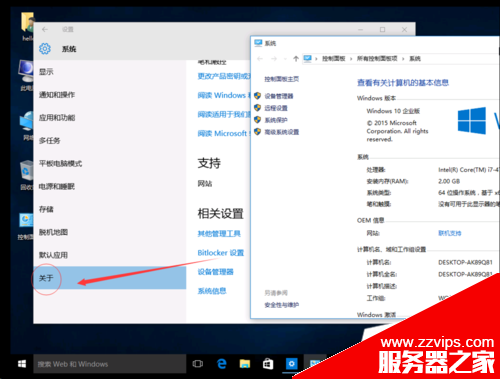500x379 pixels.
Task: Click 2.00 GB RAM value
Action: (449, 181)
